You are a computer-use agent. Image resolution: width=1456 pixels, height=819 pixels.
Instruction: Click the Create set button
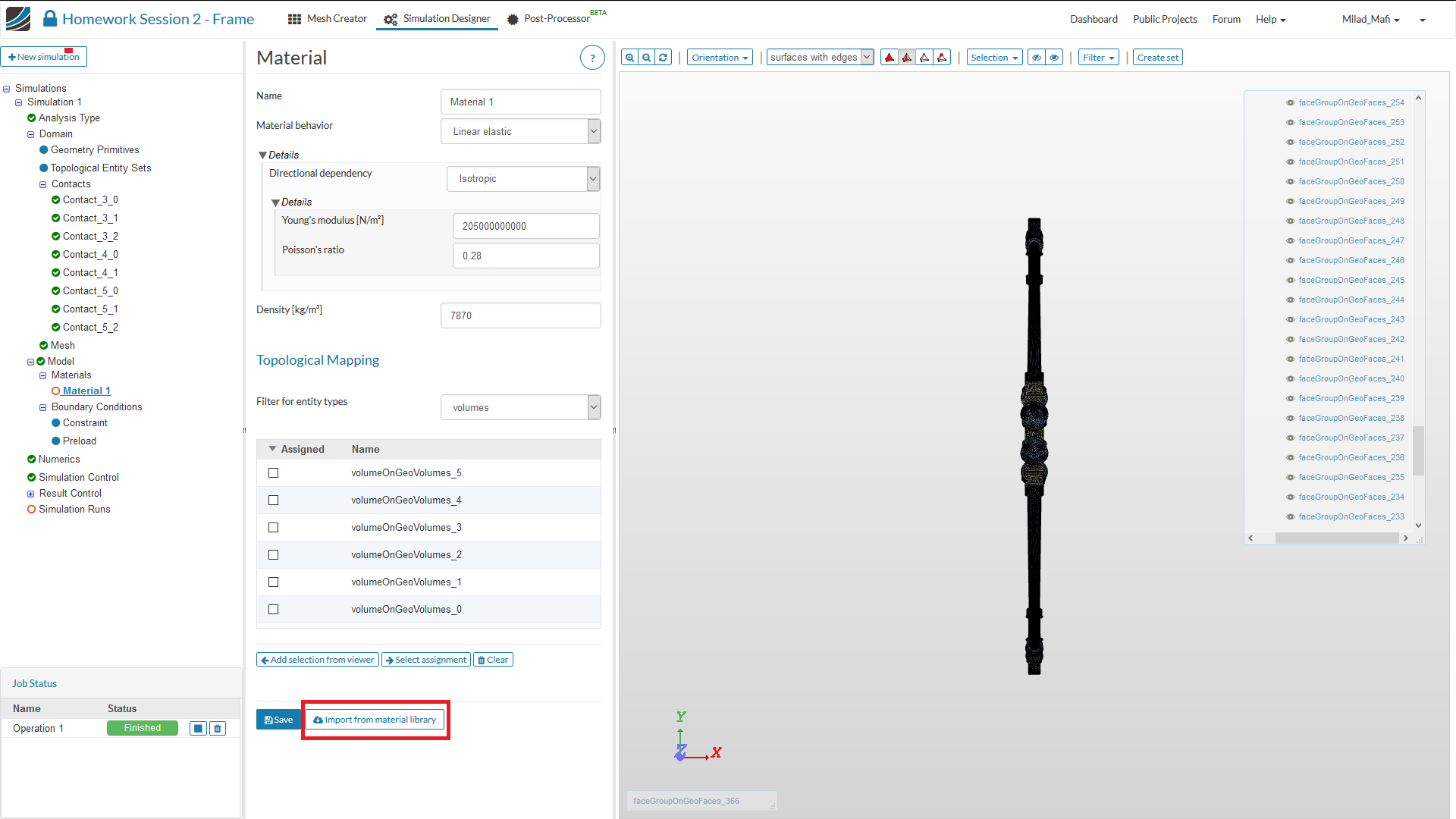click(1157, 58)
